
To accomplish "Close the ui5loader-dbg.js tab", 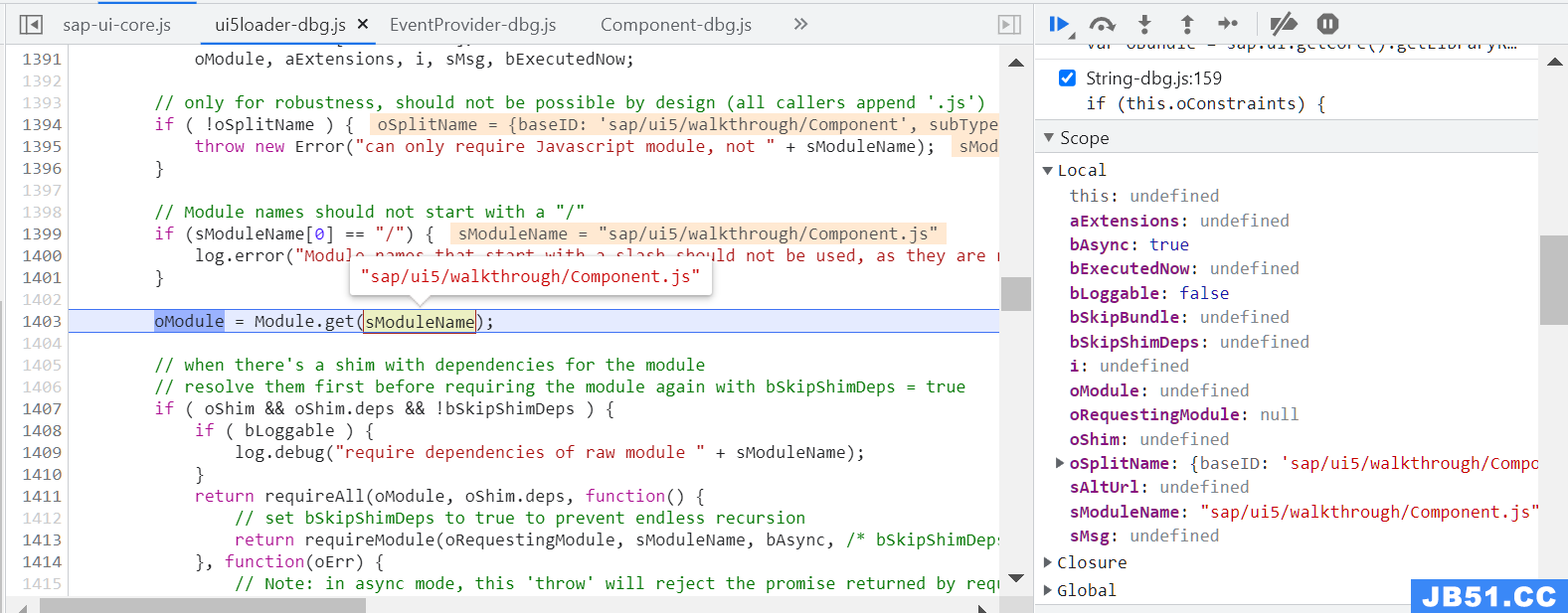I will [x=363, y=24].
